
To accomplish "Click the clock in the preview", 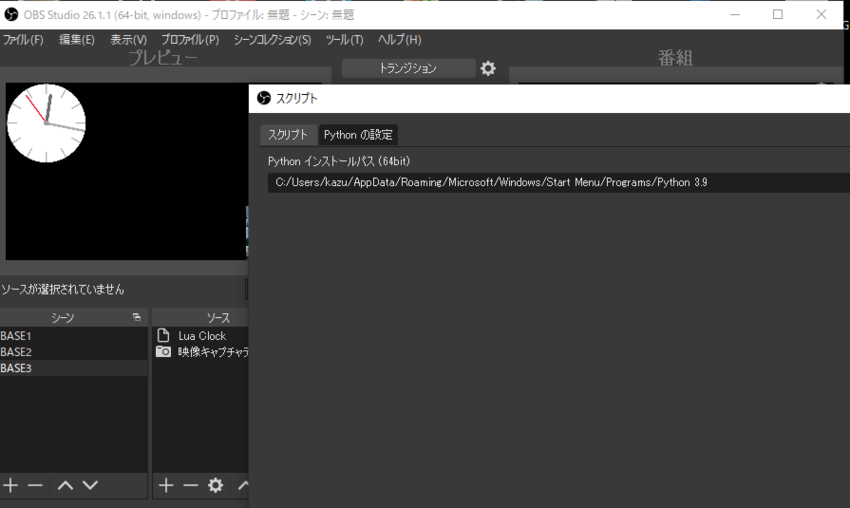I will tap(46, 123).
